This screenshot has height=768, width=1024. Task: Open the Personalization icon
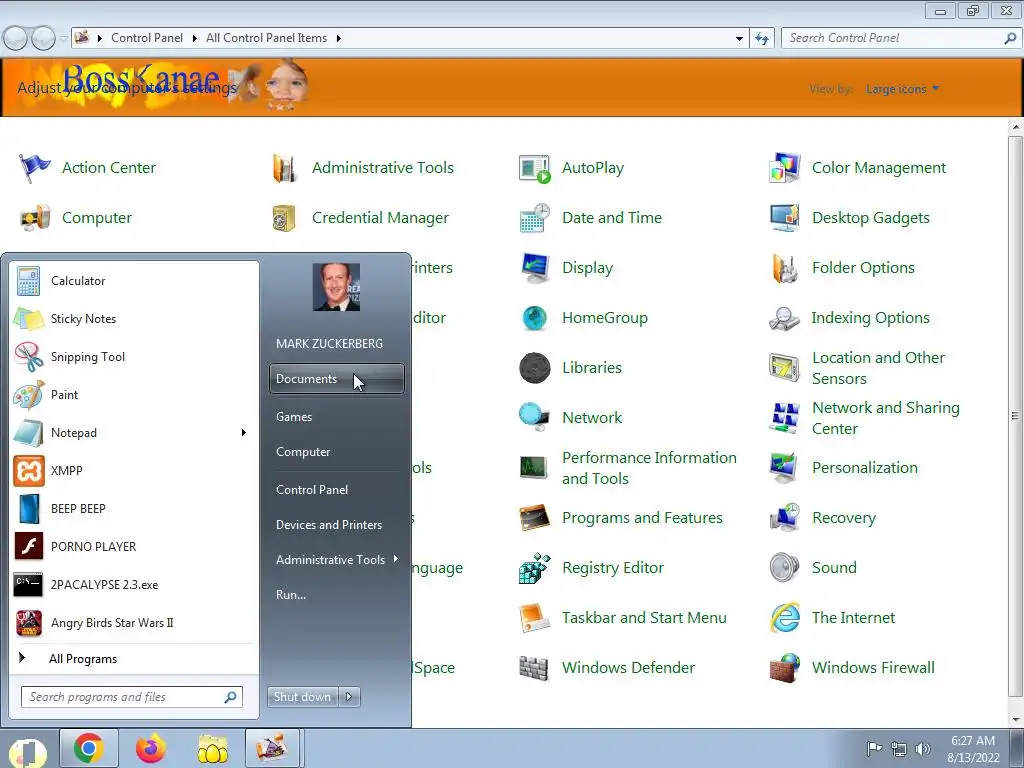[784, 468]
